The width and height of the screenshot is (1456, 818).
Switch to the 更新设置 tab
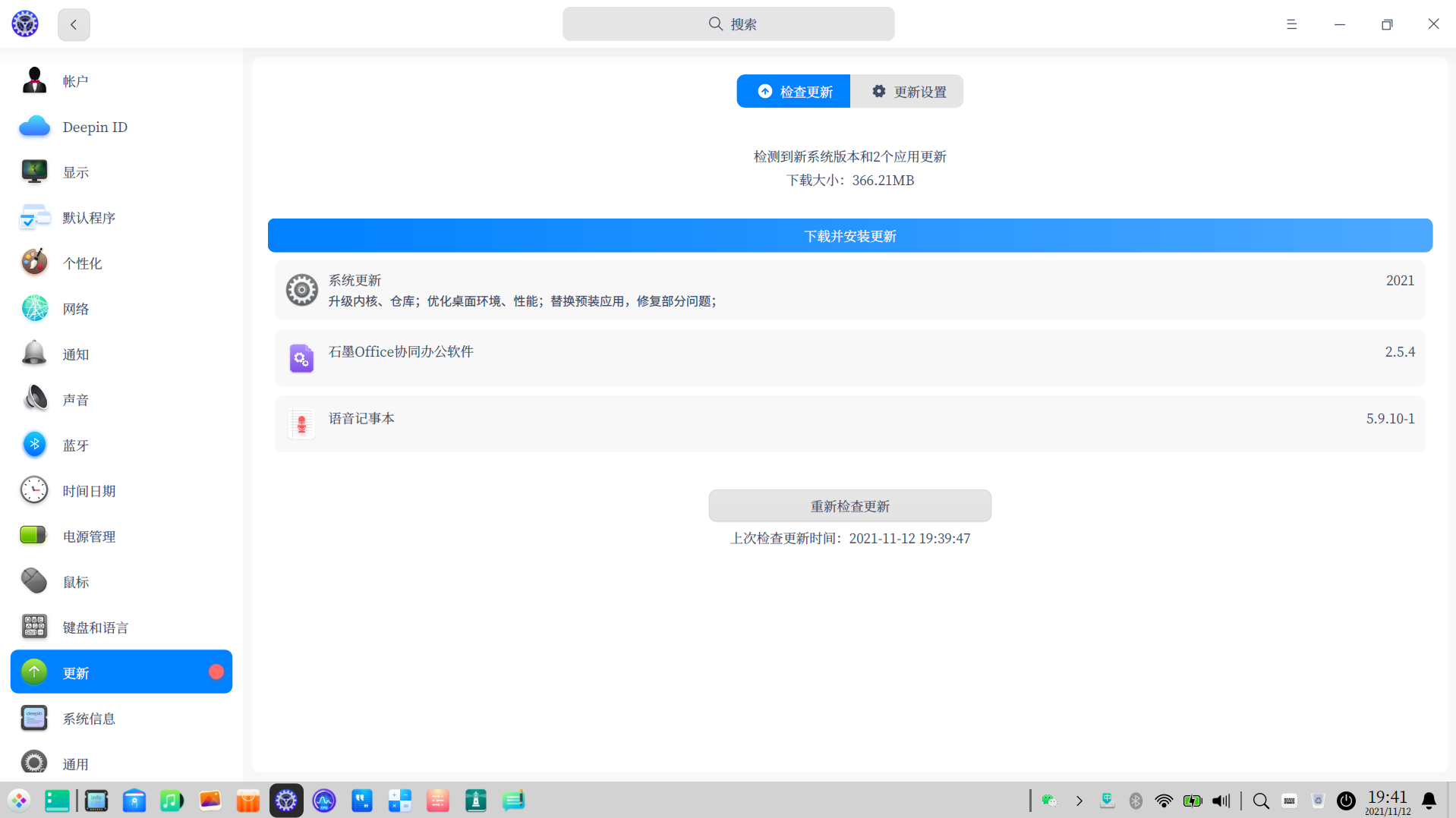pos(908,91)
